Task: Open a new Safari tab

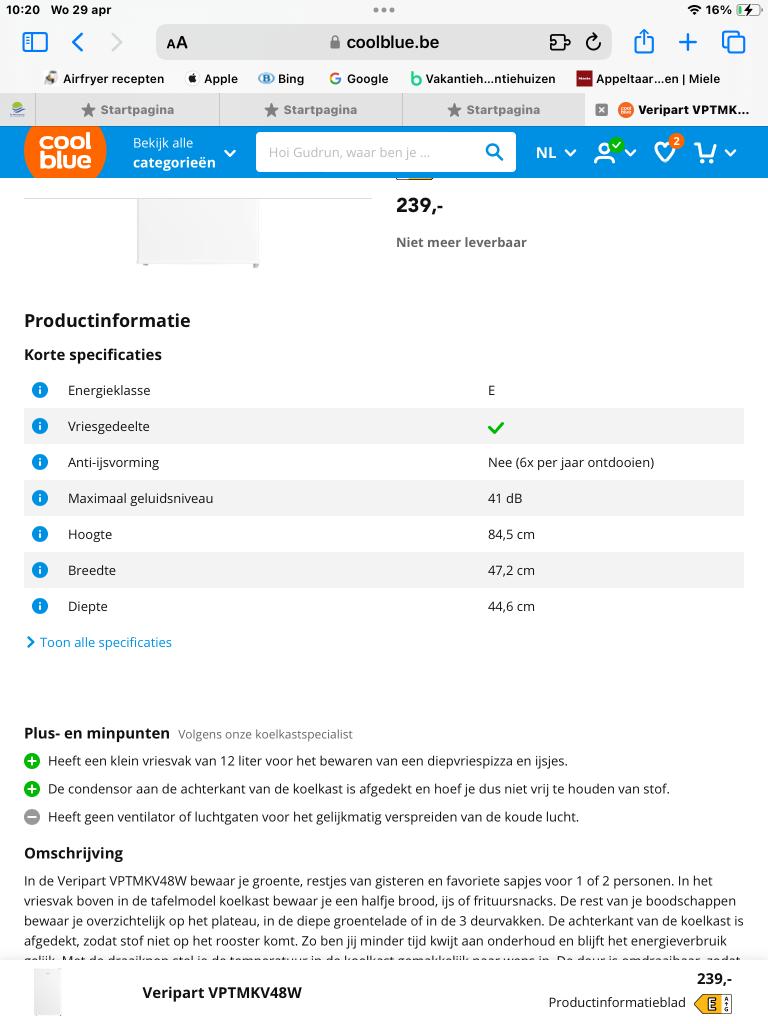Action: (688, 42)
